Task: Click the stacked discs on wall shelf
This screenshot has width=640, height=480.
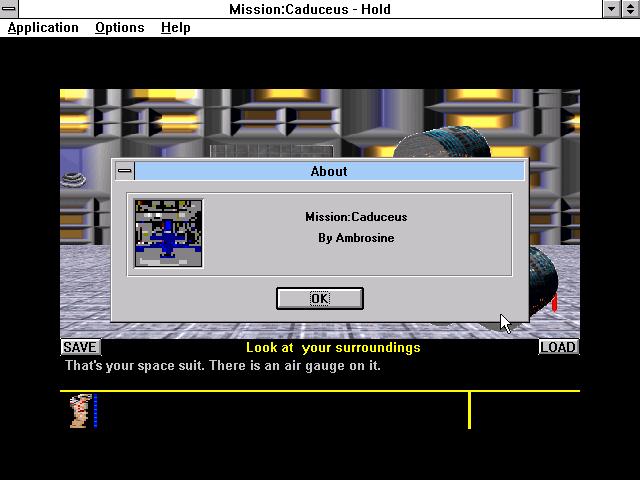Action: click(73, 180)
